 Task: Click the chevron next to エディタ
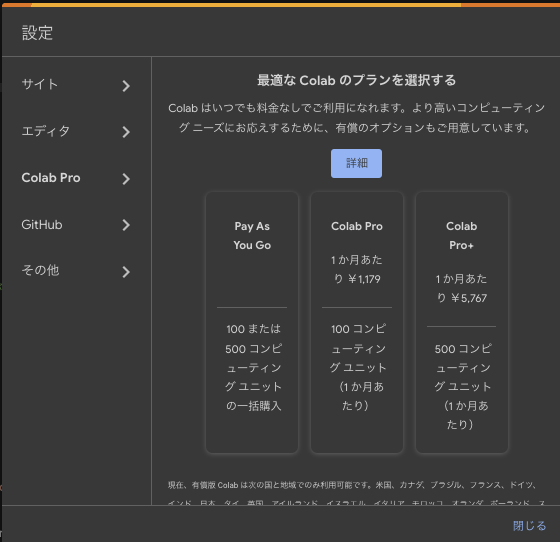click(126, 132)
